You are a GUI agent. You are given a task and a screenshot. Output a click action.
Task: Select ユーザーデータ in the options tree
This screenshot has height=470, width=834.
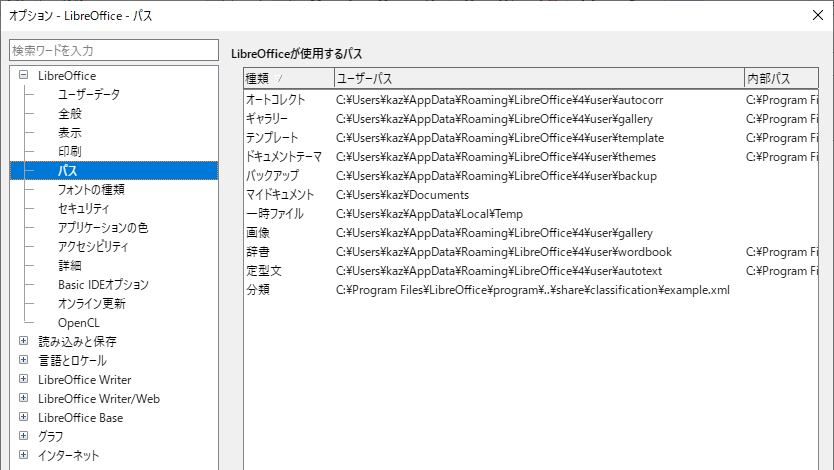pyautogui.click(x=88, y=95)
